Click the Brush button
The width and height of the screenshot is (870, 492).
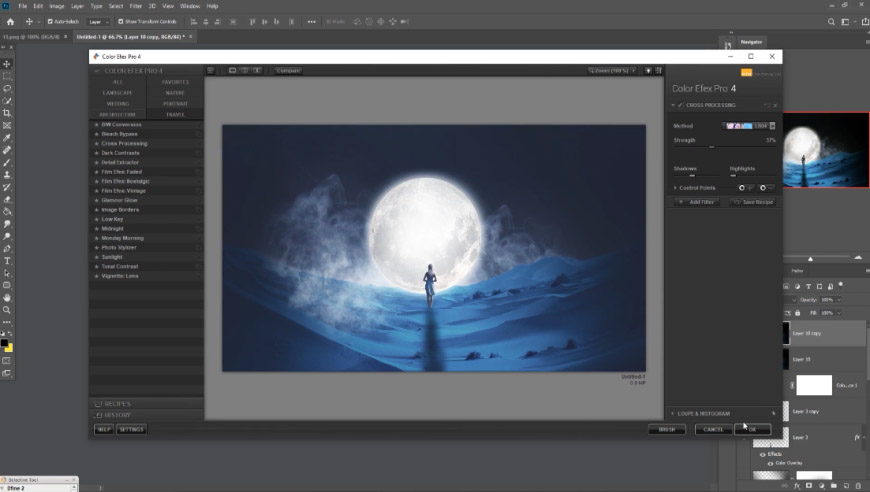tap(667, 429)
